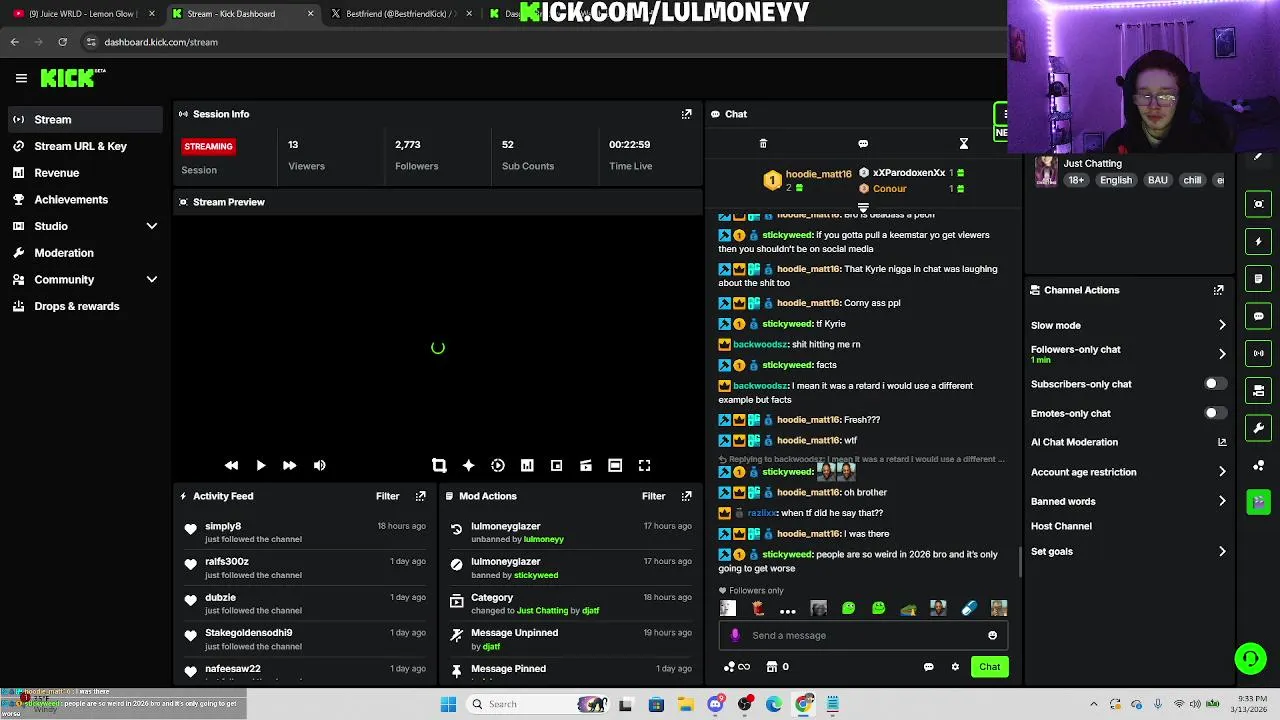Pop out the Session Info panel
The height and width of the screenshot is (720, 1280).
(686, 114)
